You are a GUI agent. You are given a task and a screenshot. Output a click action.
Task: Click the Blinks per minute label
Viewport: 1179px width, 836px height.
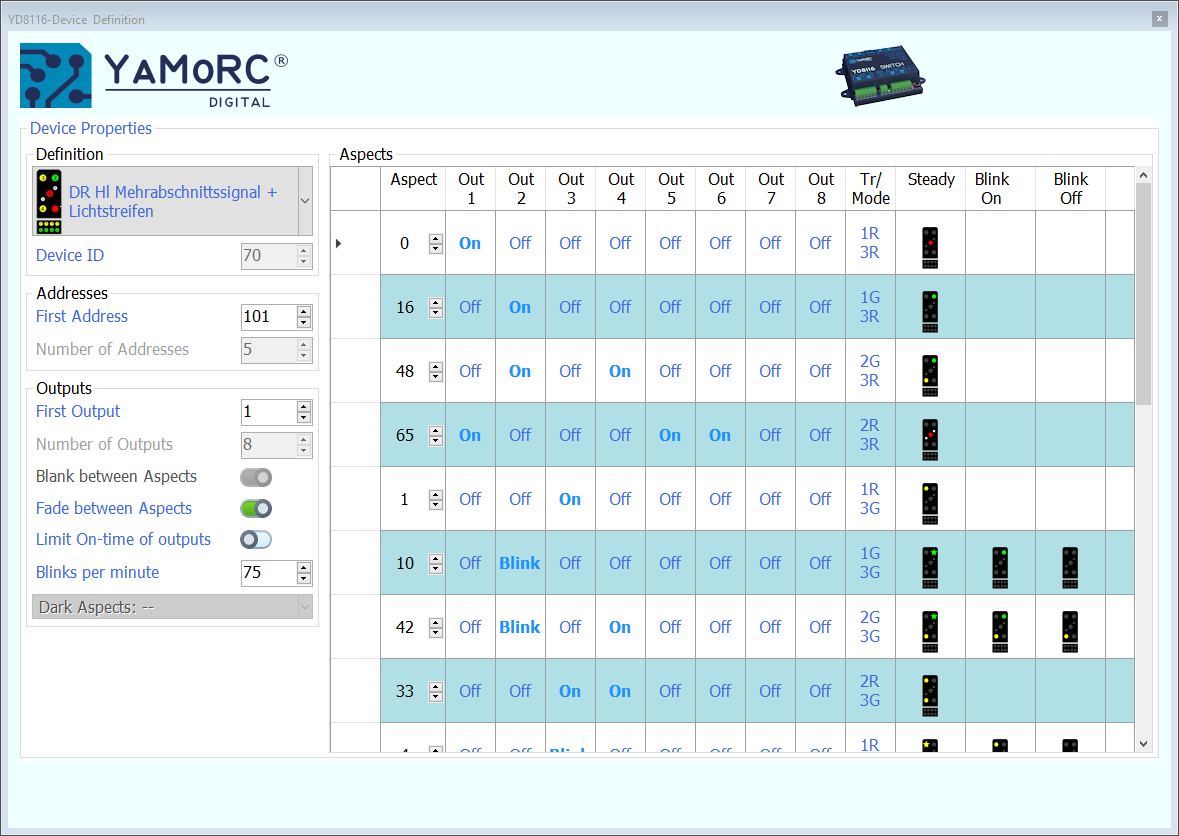pos(98,572)
